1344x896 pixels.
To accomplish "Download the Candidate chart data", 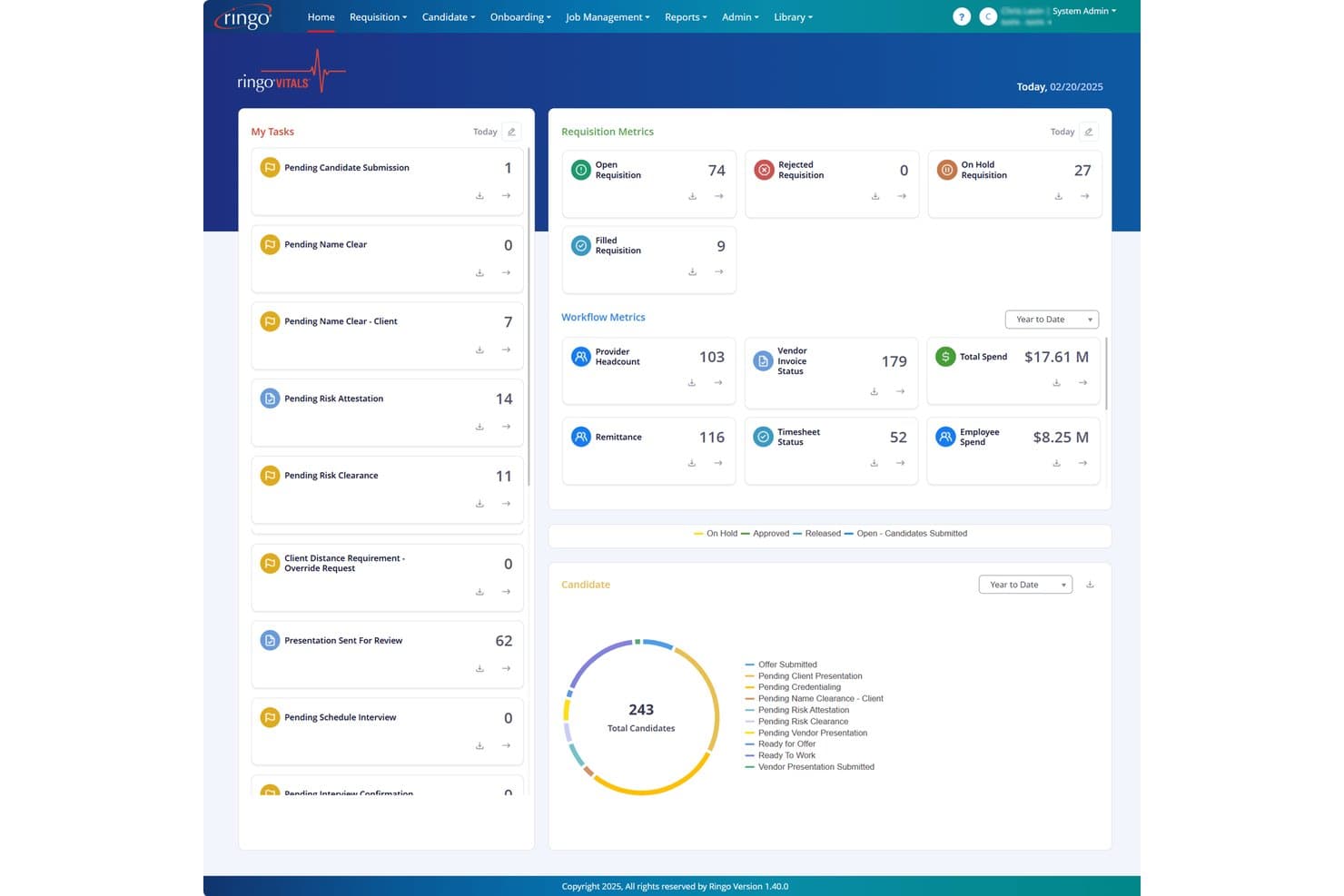I will tap(1090, 585).
